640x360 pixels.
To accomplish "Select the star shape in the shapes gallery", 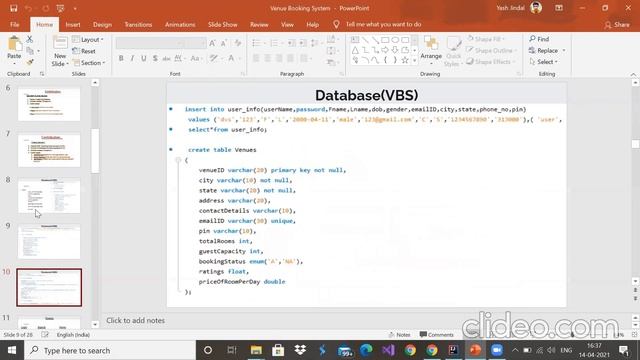I will click(405, 60).
